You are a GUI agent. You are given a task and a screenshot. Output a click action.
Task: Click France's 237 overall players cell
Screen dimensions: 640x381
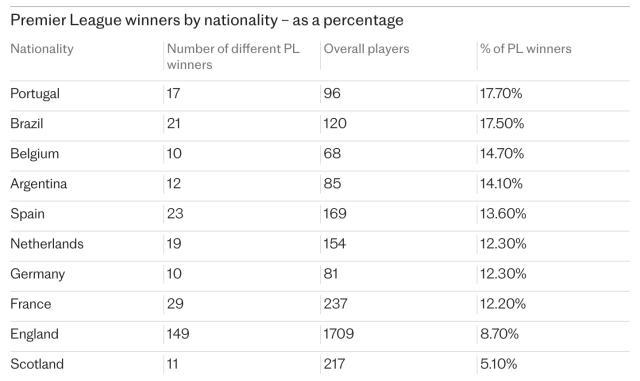335,304
